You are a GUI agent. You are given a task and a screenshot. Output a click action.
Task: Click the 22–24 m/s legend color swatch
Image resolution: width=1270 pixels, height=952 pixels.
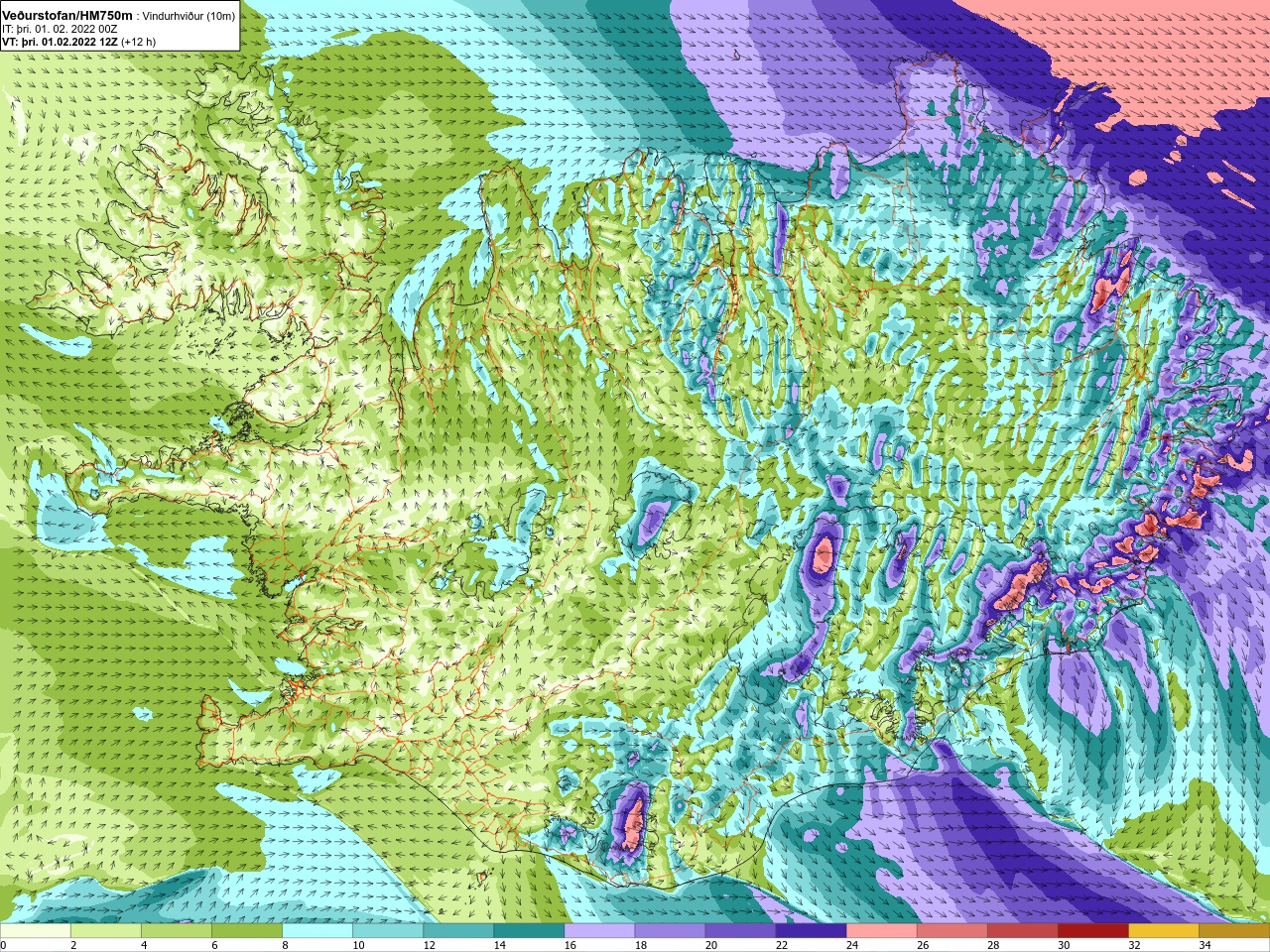811,931
